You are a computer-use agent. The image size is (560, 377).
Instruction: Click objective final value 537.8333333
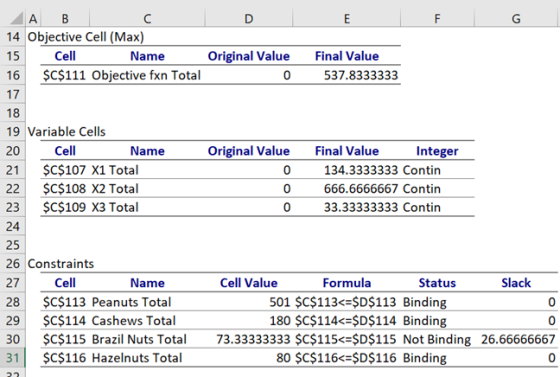(361, 75)
